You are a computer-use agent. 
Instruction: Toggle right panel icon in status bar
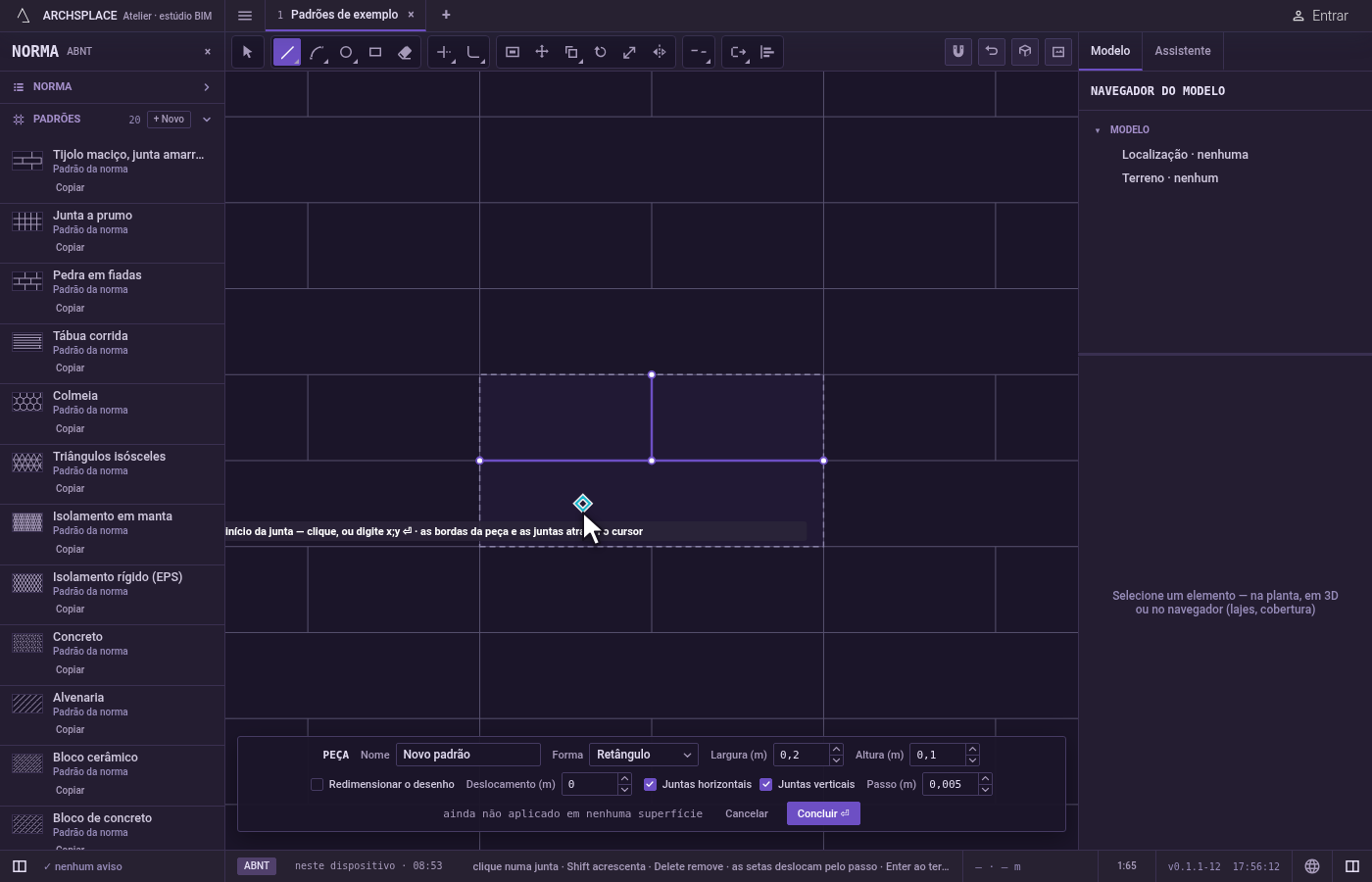click(x=1352, y=866)
